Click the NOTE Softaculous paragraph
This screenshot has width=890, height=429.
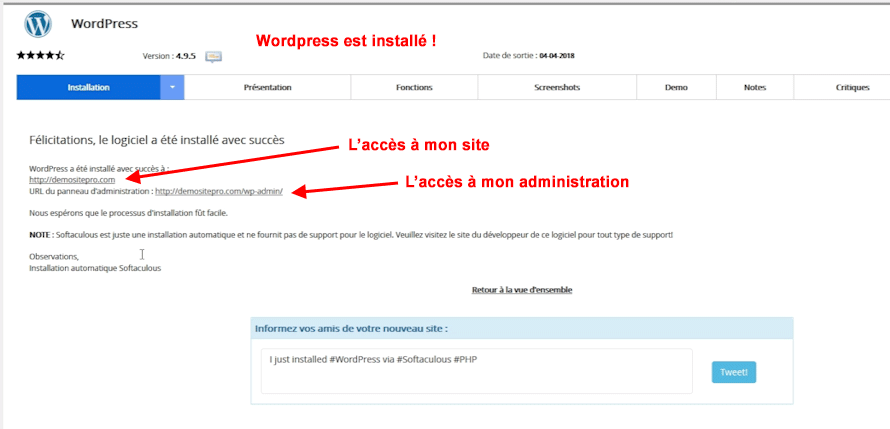pos(351,234)
